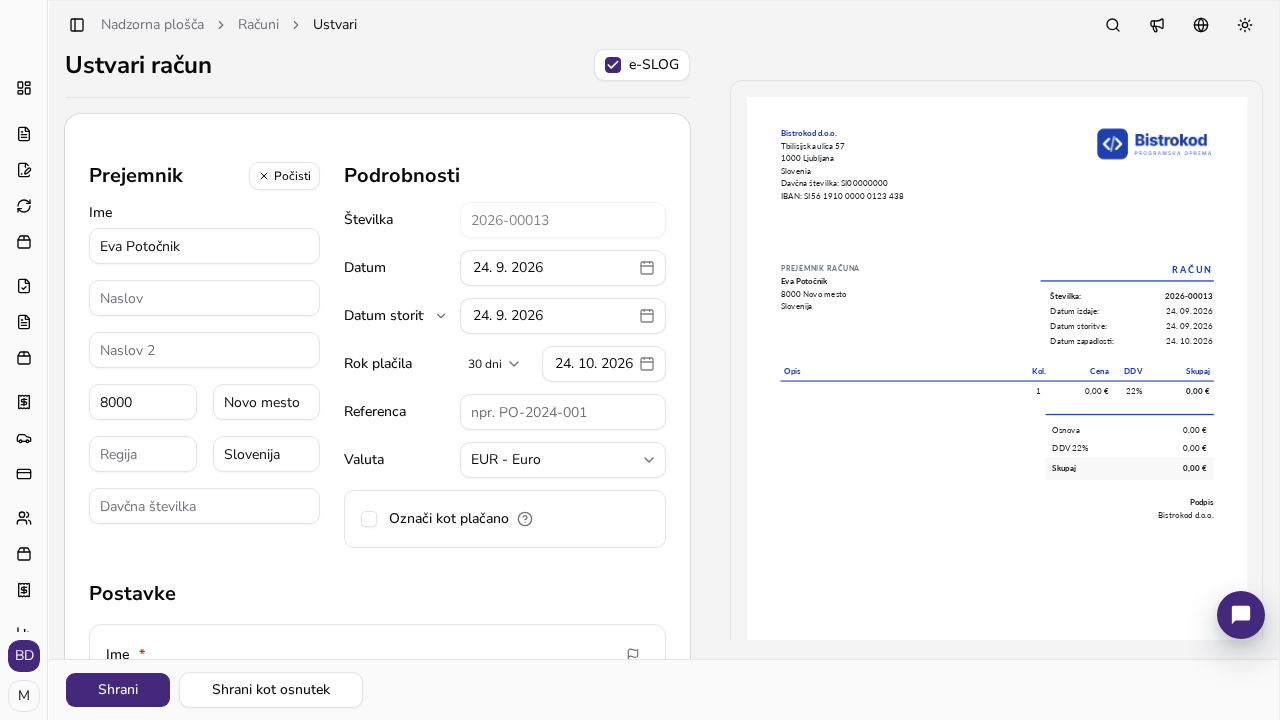Switch theme with the sun icon
This screenshot has width=1280, height=720.
(1245, 25)
